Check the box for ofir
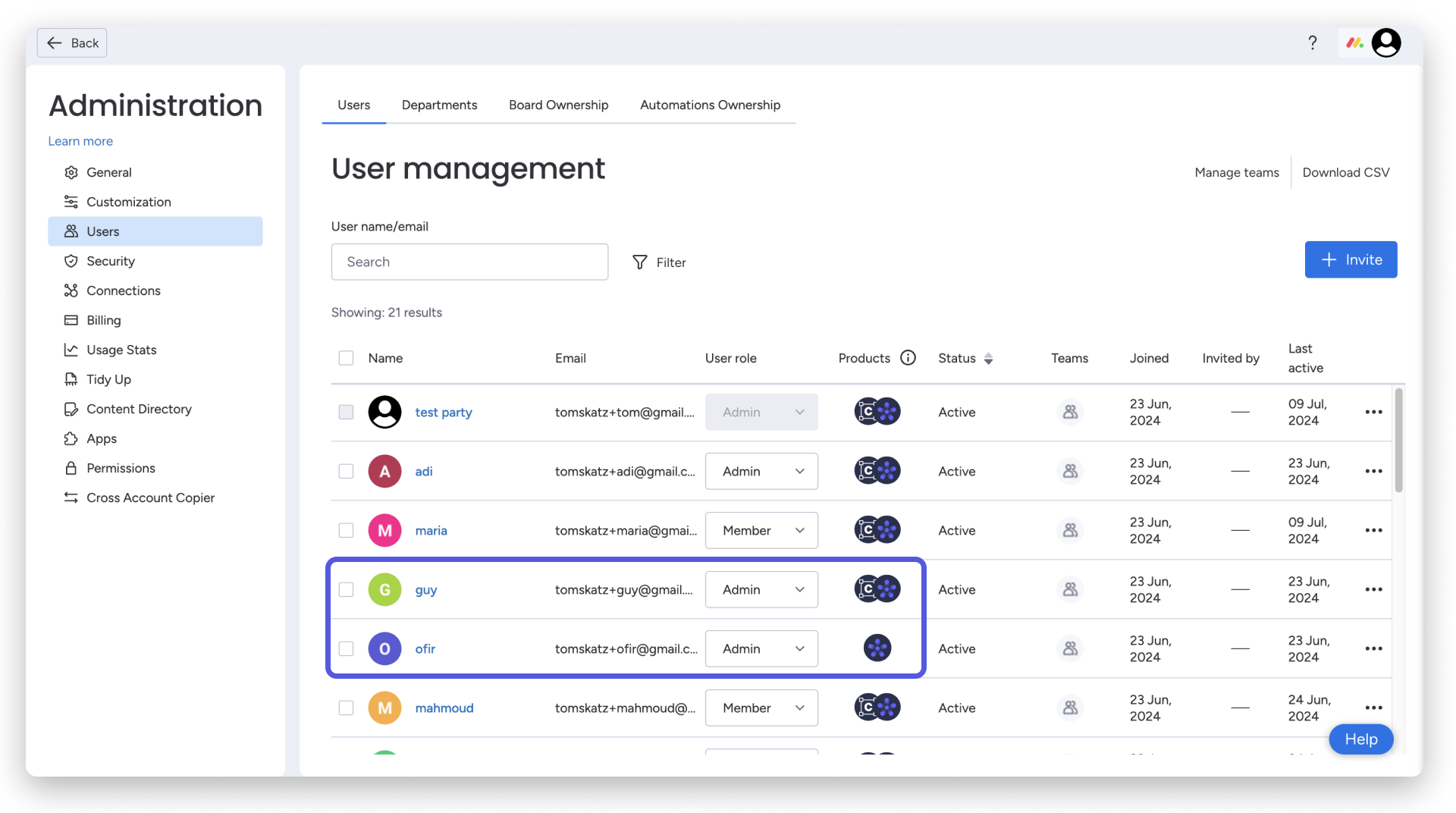 point(346,648)
